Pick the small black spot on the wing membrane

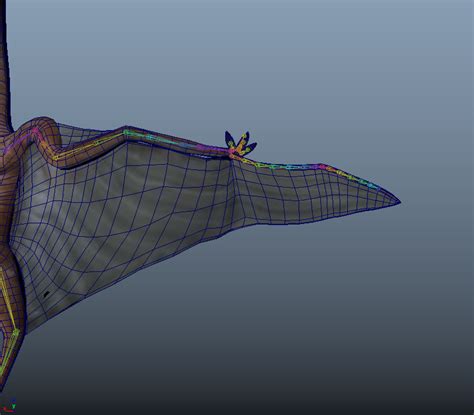coord(47,294)
